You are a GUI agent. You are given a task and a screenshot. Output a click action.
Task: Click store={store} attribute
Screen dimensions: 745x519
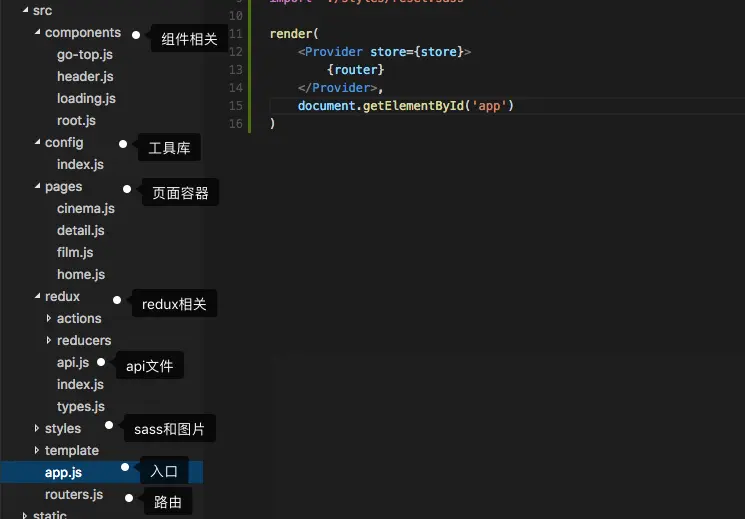click(x=417, y=52)
